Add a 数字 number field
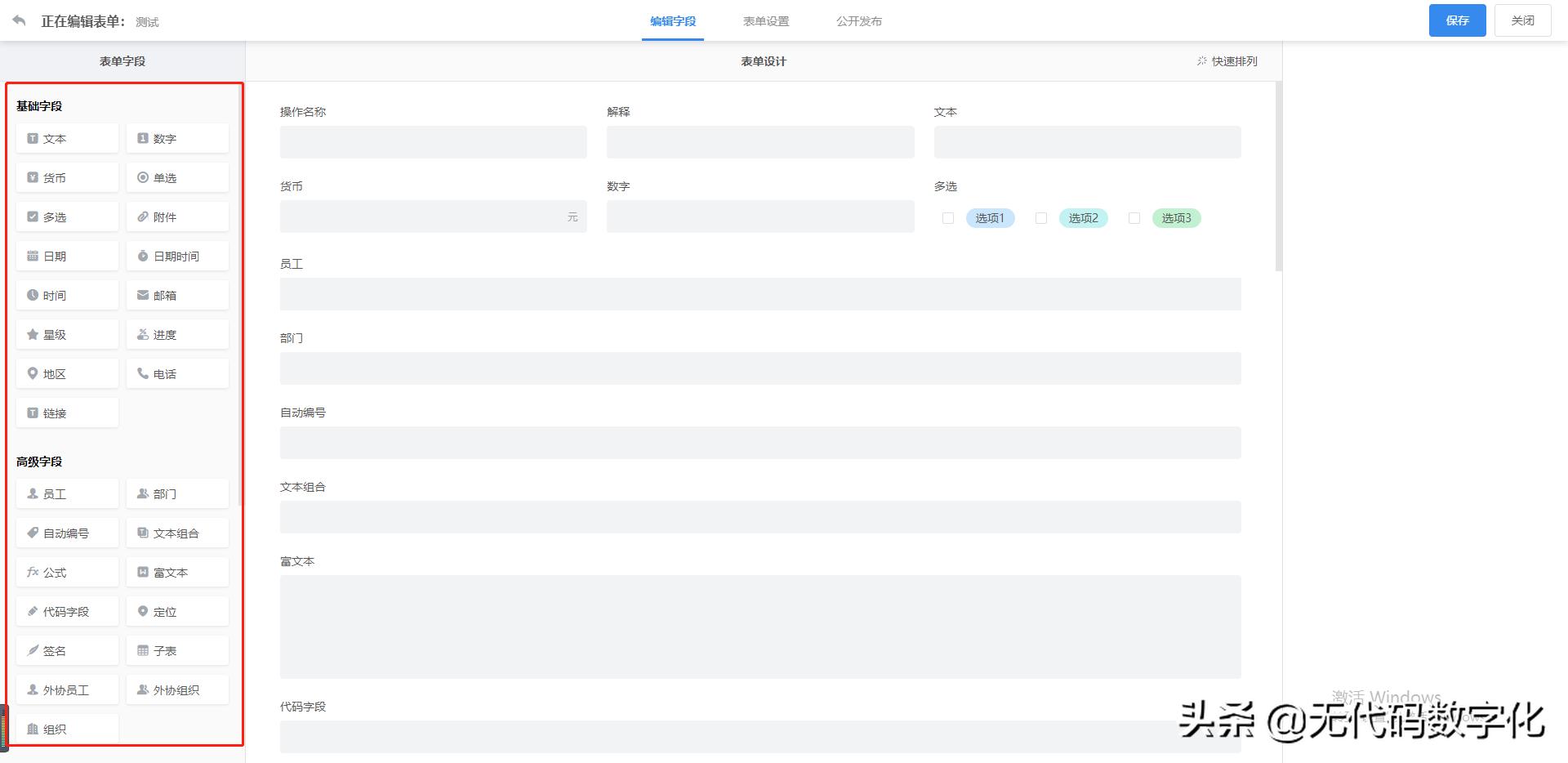The image size is (1568, 763). coord(177,139)
